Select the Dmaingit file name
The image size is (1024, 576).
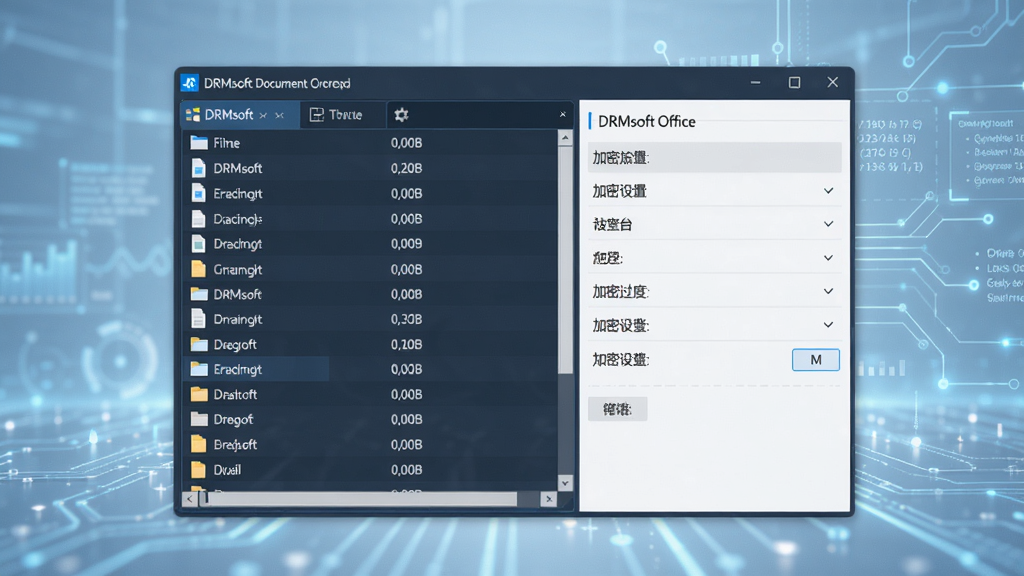pos(238,319)
